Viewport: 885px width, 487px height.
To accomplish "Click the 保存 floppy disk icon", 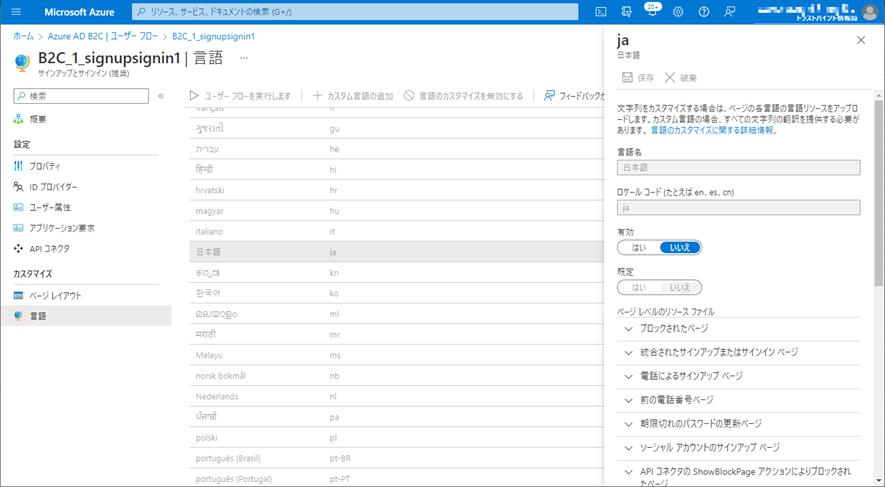I will (627, 77).
